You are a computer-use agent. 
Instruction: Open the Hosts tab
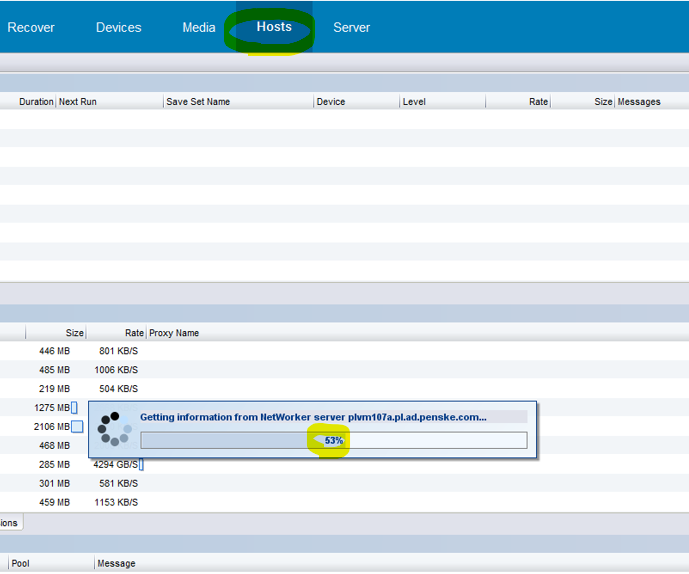pos(274,27)
